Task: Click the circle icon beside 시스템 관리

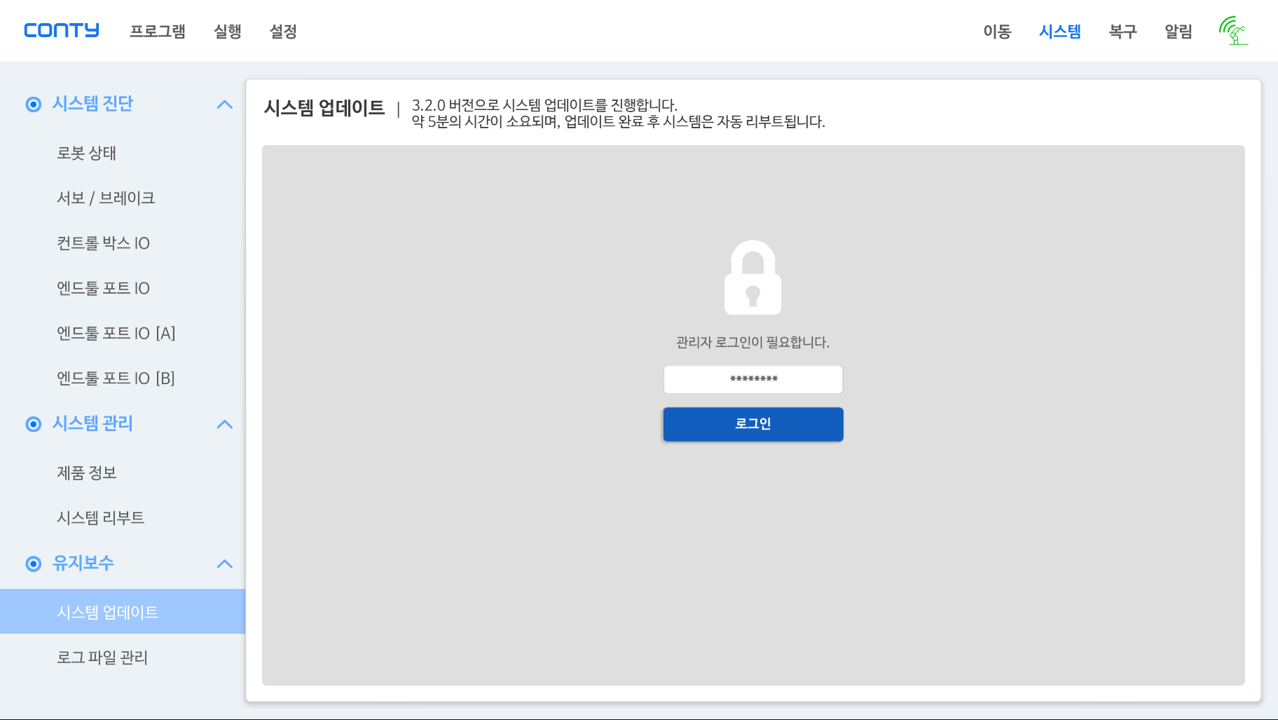Action: pos(33,424)
